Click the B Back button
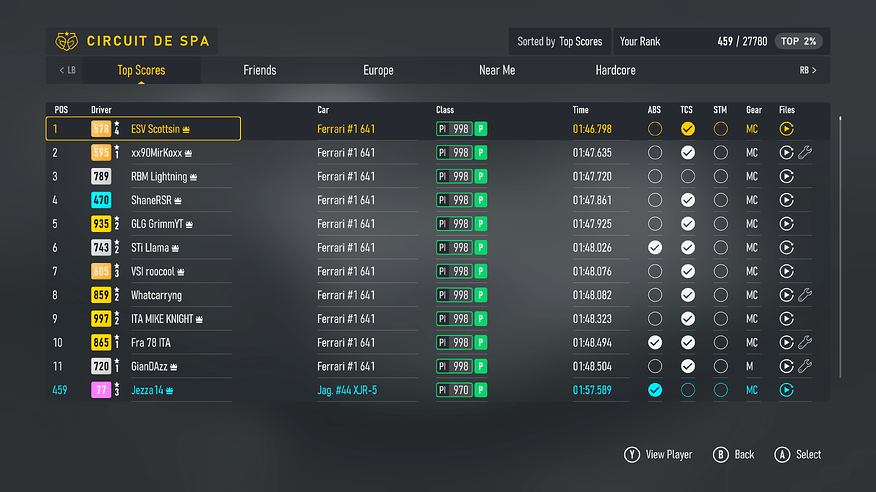Image resolution: width=876 pixels, height=492 pixels. click(x=734, y=455)
